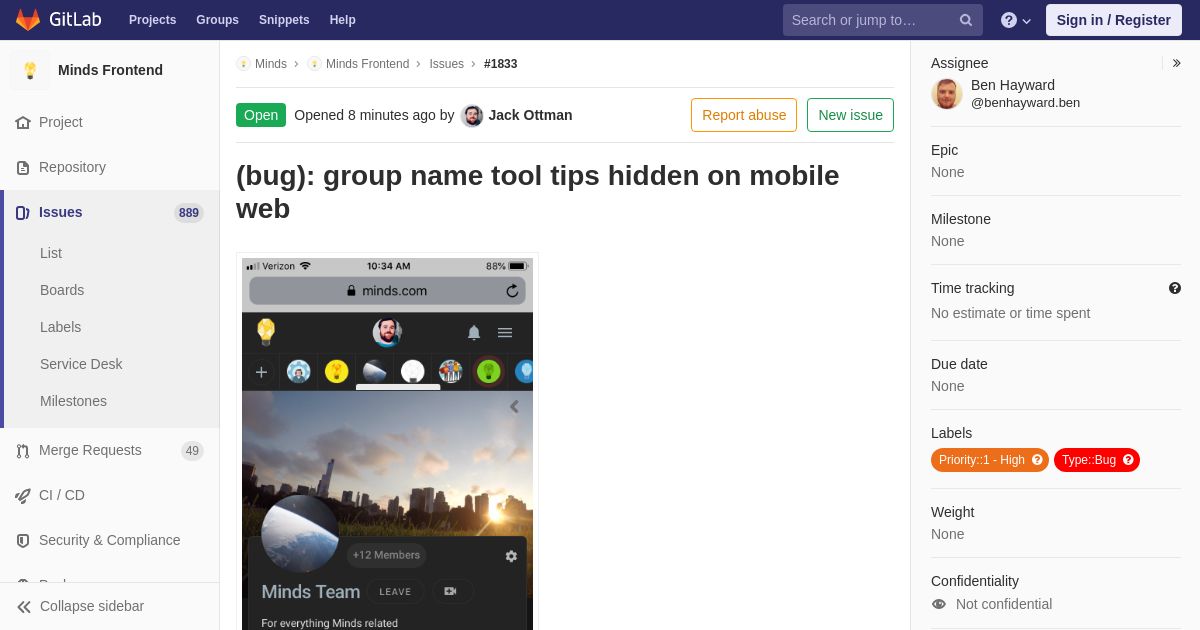Focus the Search or jump to field

(882, 20)
